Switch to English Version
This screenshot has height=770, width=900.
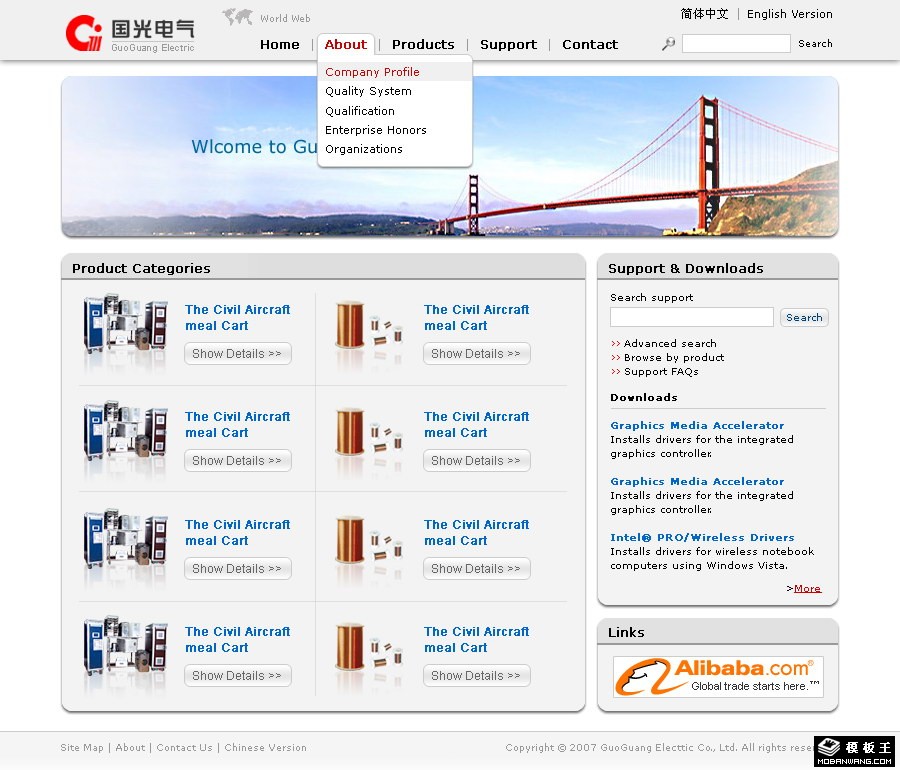(789, 14)
